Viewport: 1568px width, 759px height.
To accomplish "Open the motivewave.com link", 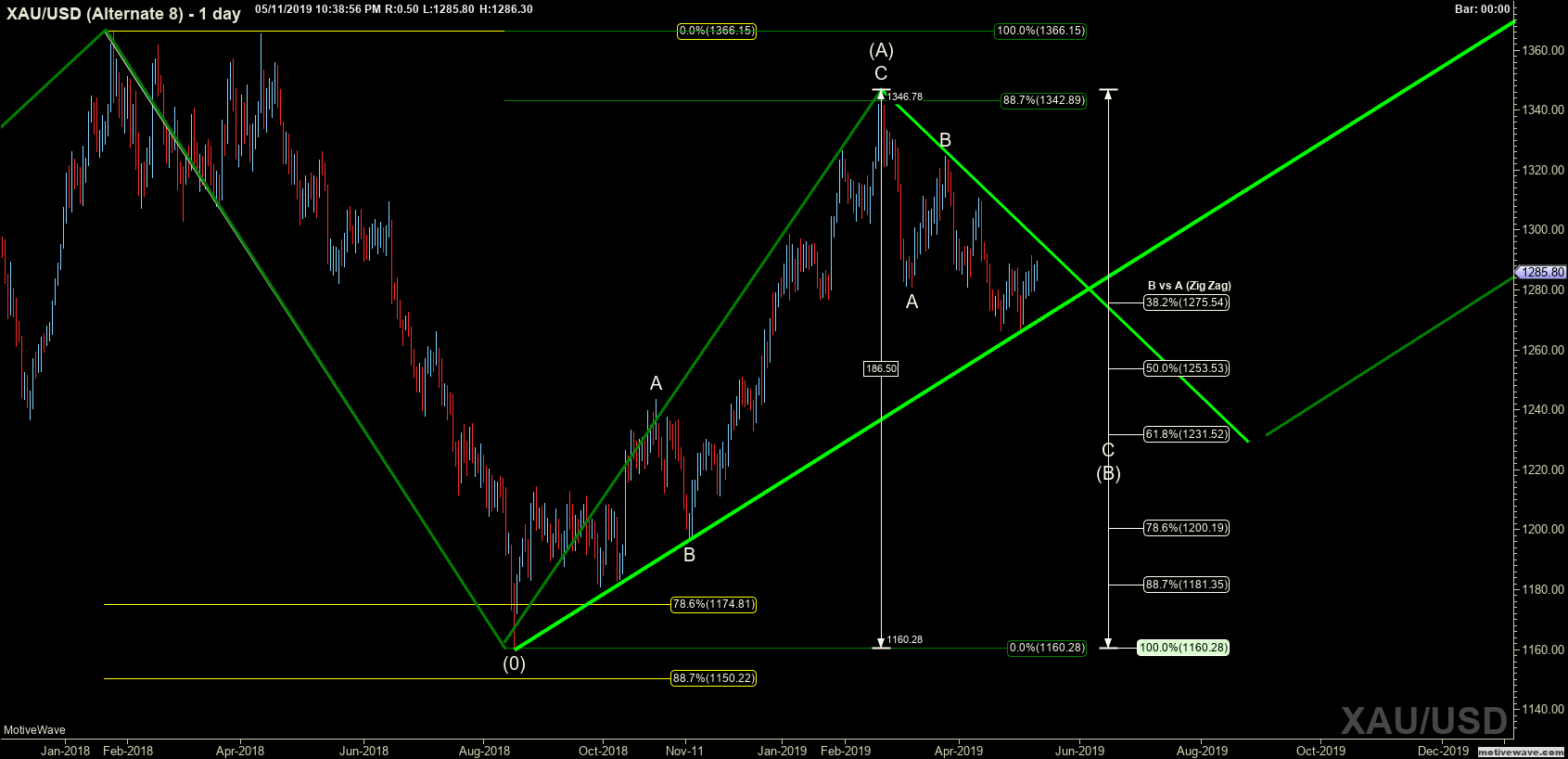I will pos(1521,752).
